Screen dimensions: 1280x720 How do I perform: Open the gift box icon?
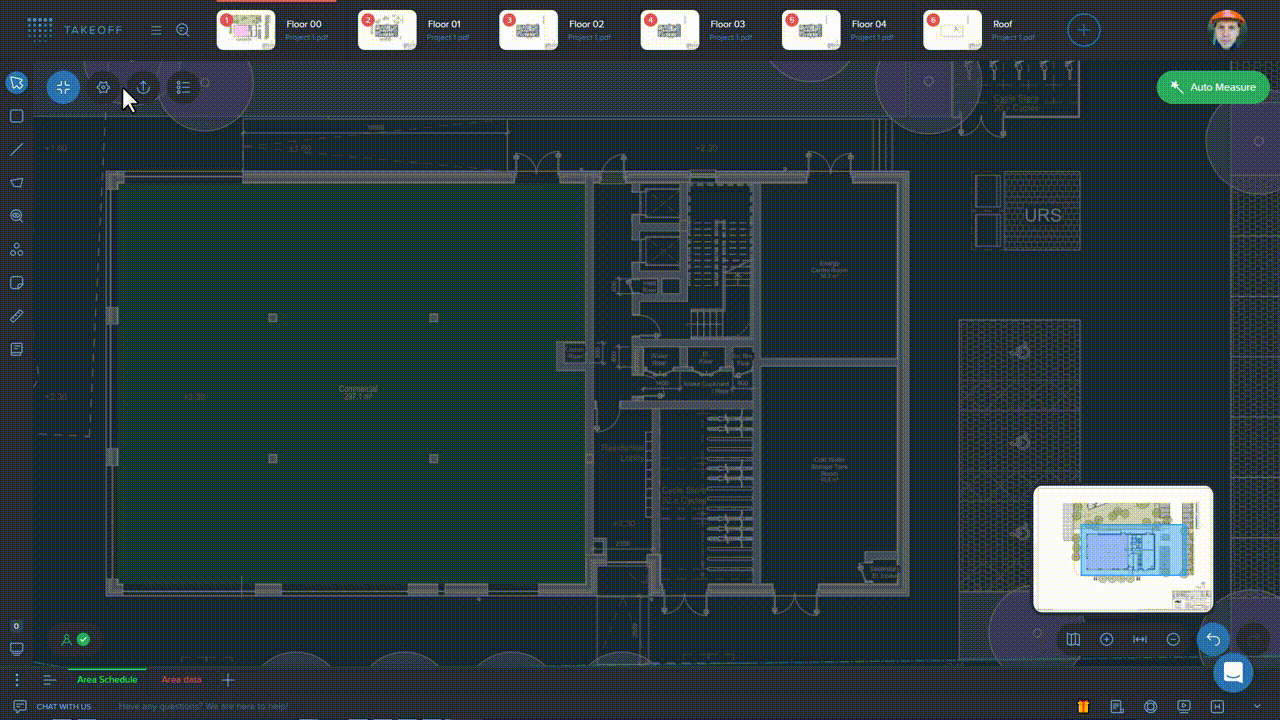point(1083,706)
